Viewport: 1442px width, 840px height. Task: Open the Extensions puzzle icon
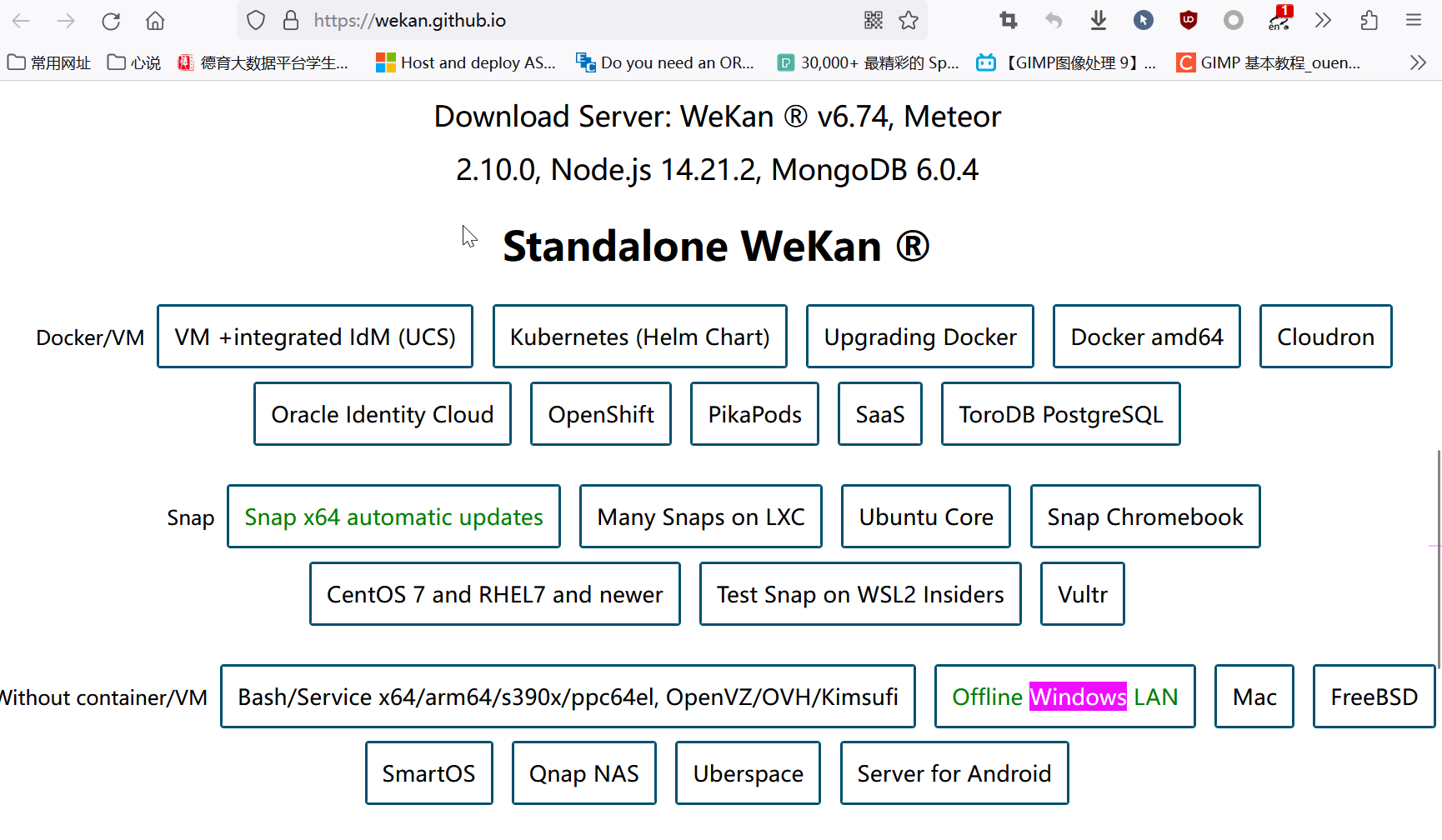coord(1369,21)
